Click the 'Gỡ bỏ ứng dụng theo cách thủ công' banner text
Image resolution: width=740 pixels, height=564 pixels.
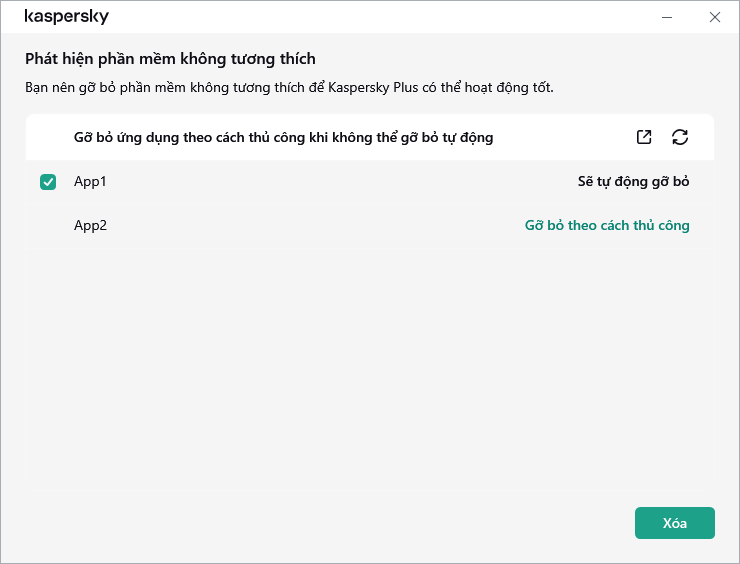click(283, 137)
